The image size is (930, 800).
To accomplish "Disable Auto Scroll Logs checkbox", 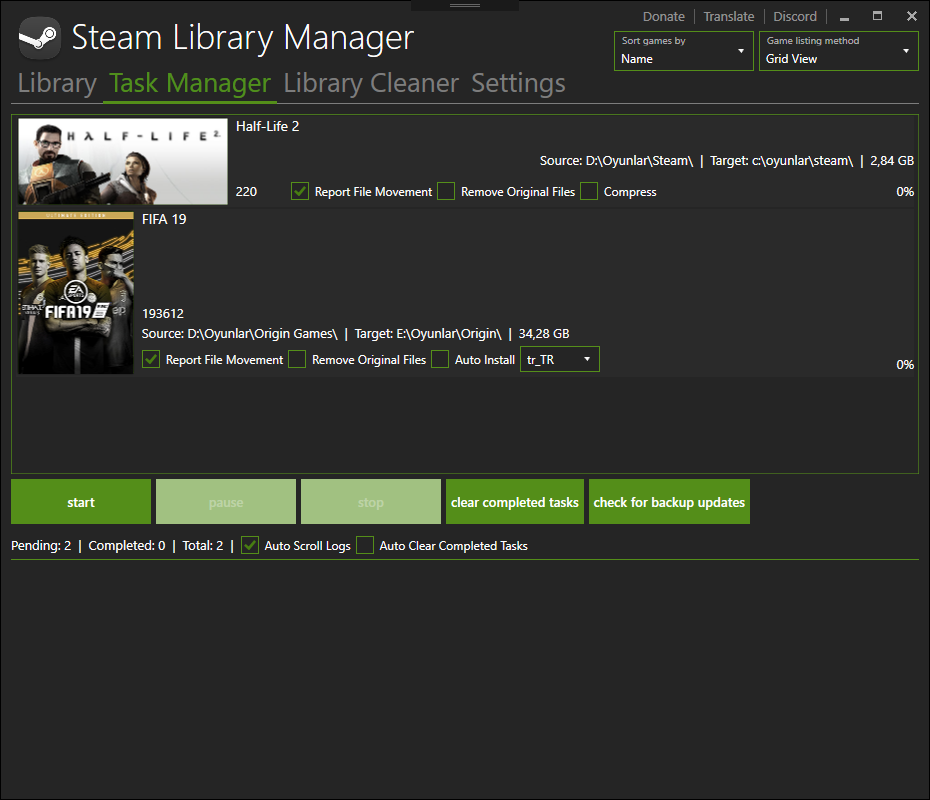I will [250, 545].
